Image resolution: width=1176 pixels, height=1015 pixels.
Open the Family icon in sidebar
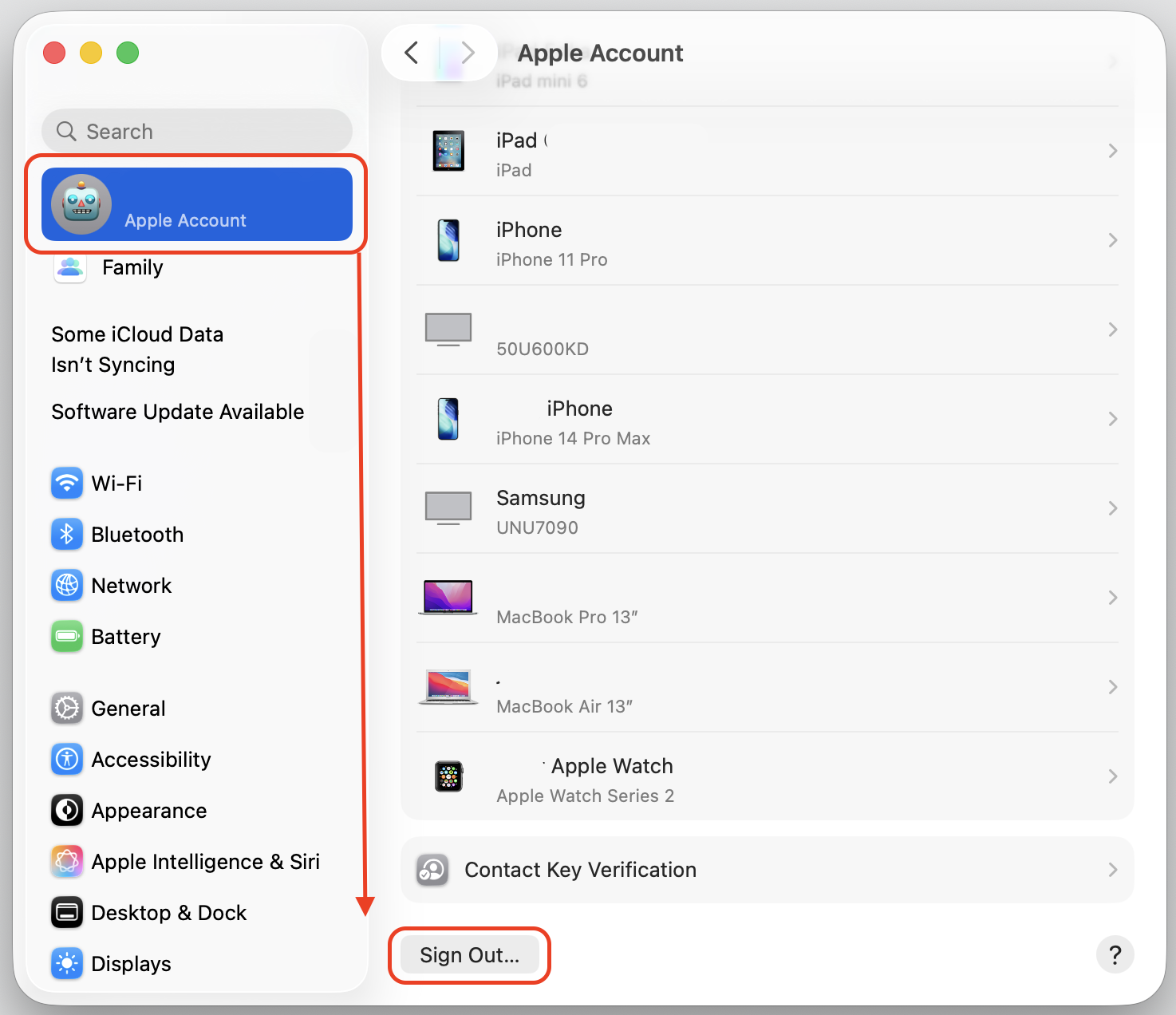point(70,267)
